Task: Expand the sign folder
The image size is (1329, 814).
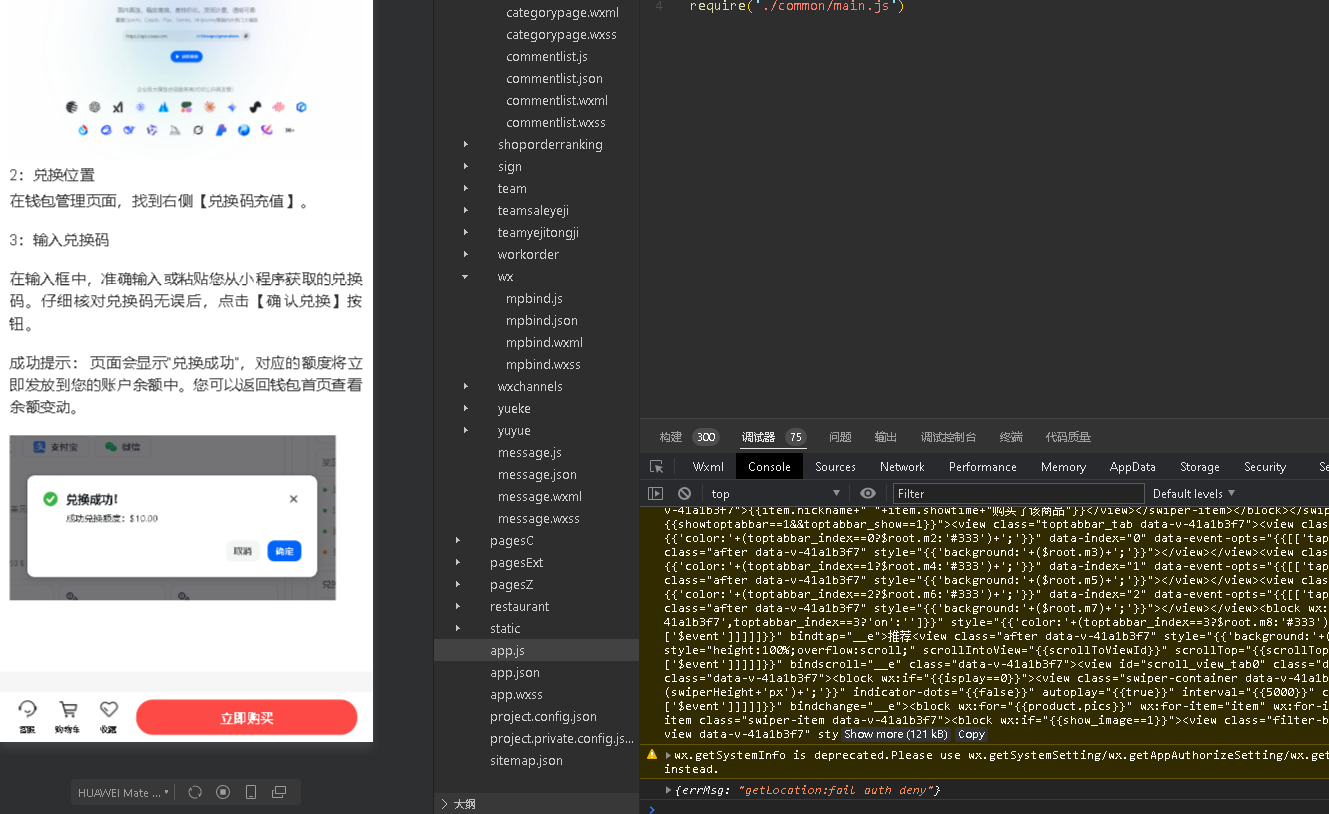Action: (465, 166)
